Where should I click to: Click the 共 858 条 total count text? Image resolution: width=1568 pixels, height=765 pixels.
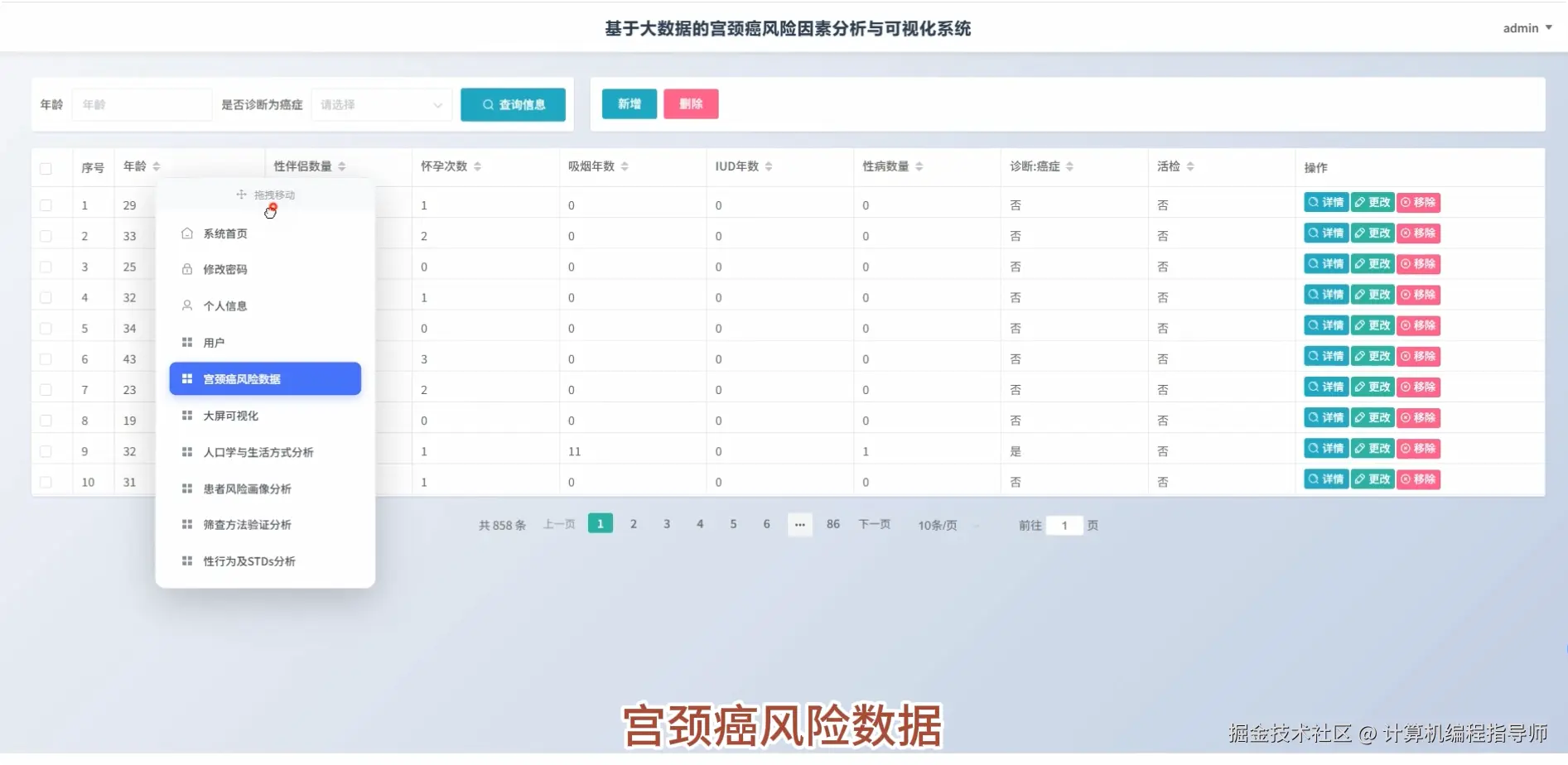502,525
